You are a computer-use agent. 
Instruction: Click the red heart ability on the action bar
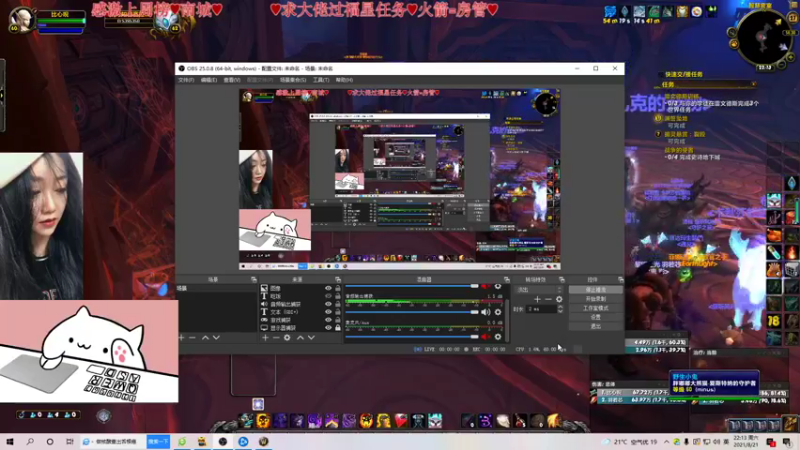pos(401,420)
